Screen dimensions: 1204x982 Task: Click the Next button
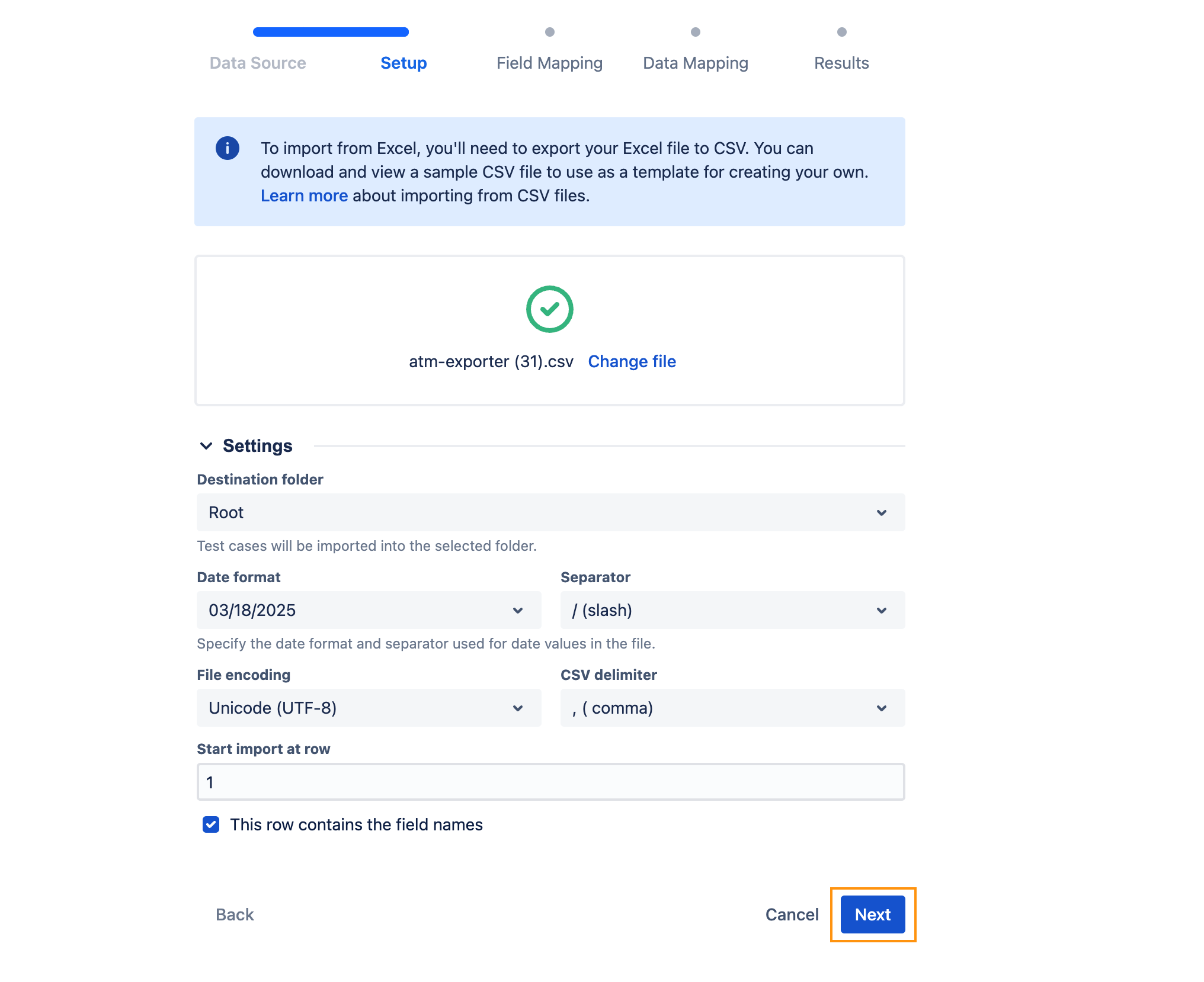click(872, 914)
